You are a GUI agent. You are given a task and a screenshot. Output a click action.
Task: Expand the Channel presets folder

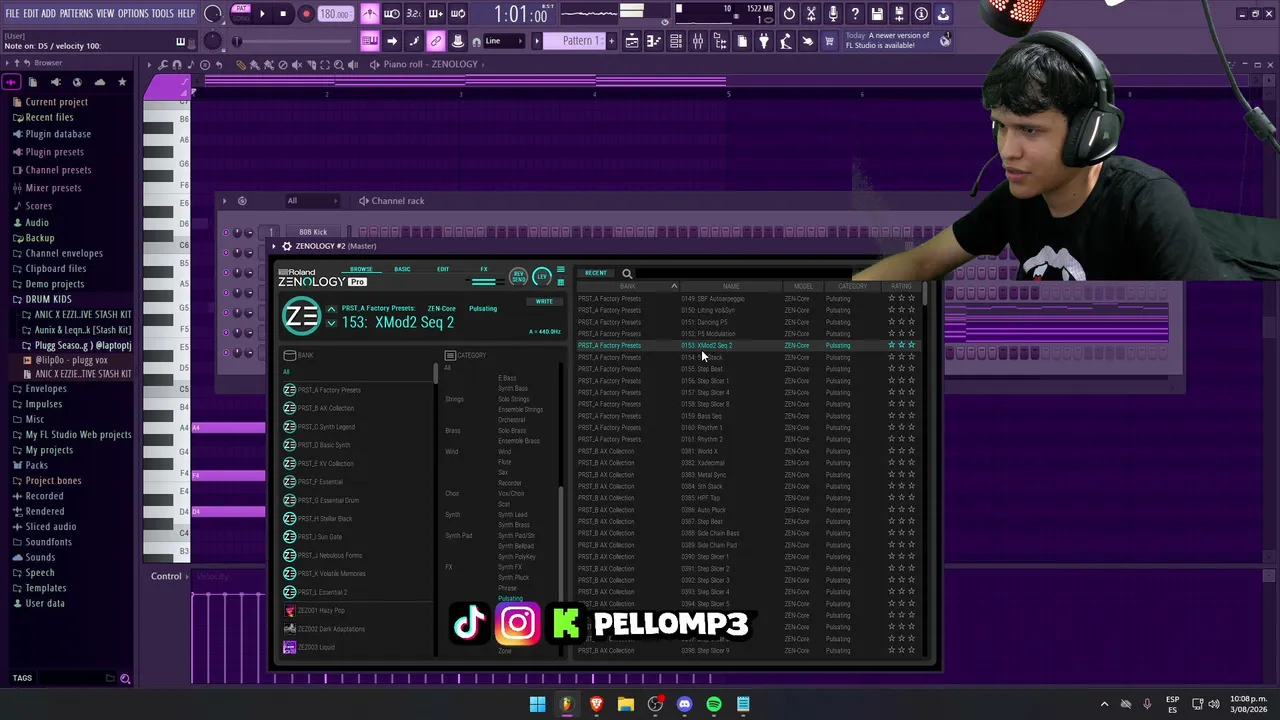58,170
